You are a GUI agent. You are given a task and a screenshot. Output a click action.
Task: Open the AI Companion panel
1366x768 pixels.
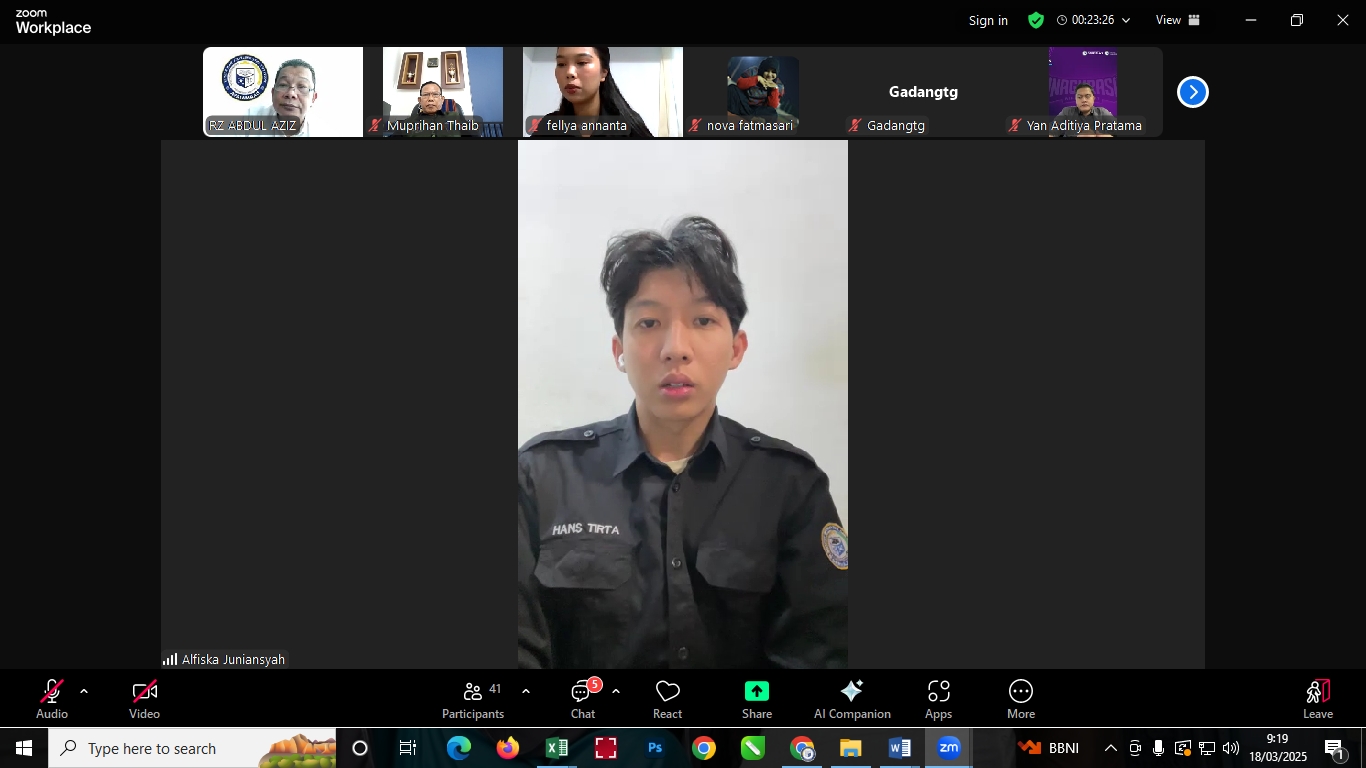(x=852, y=699)
